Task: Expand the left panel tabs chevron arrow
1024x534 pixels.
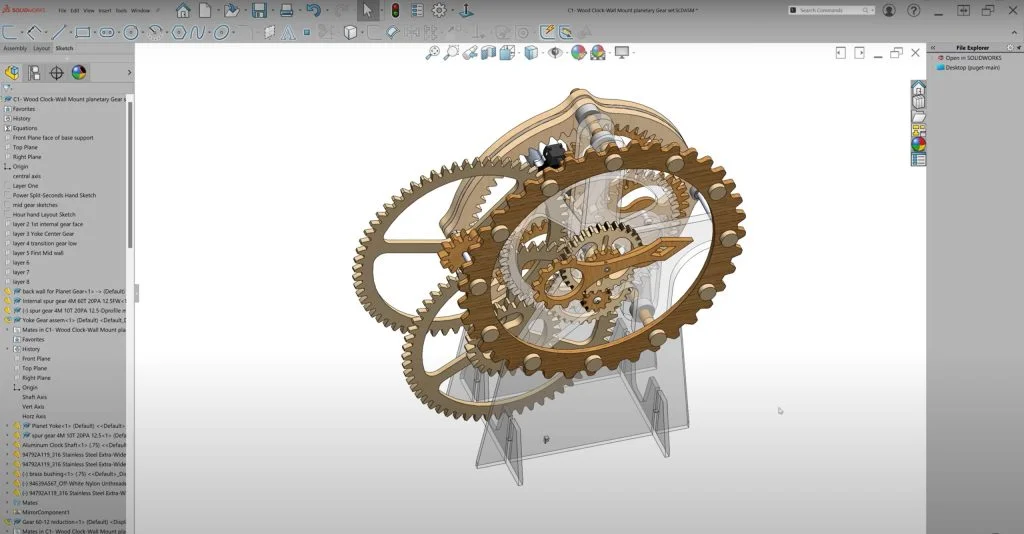Action: click(x=128, y=72)
